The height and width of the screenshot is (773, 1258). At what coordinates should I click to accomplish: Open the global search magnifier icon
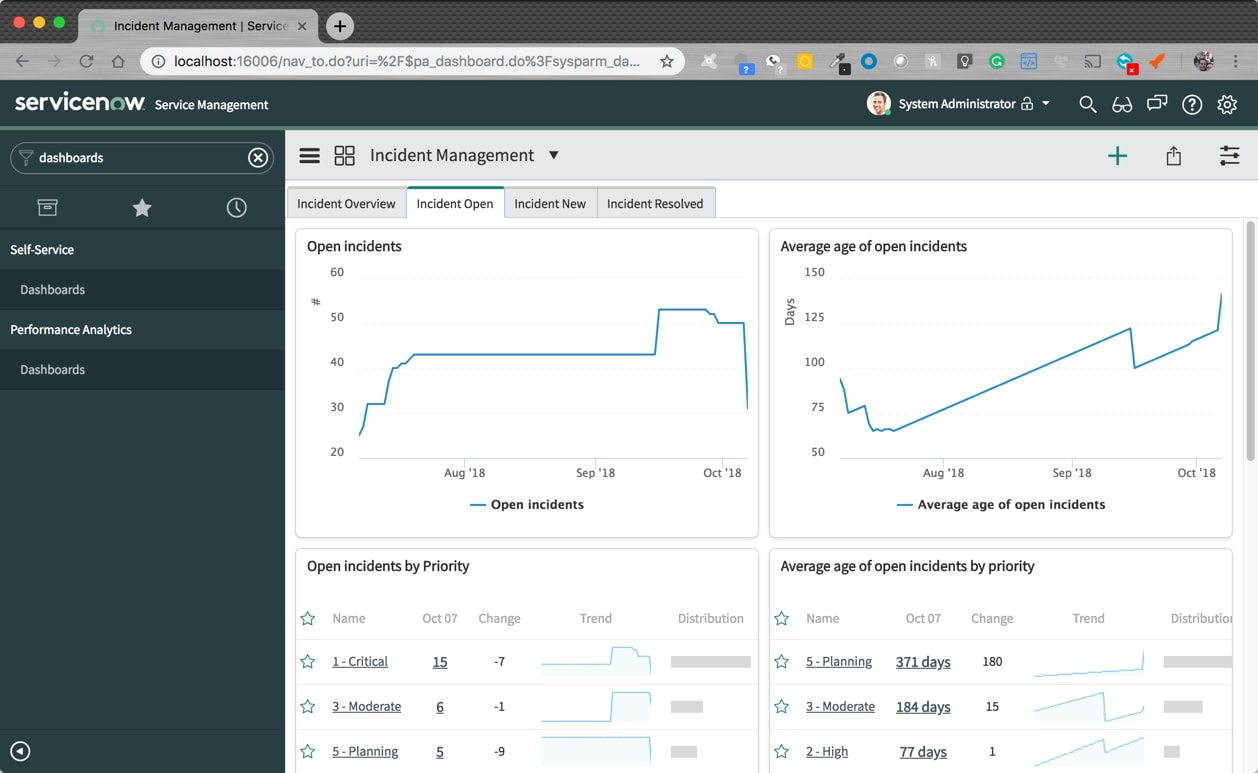click(x=1087, y=104)
